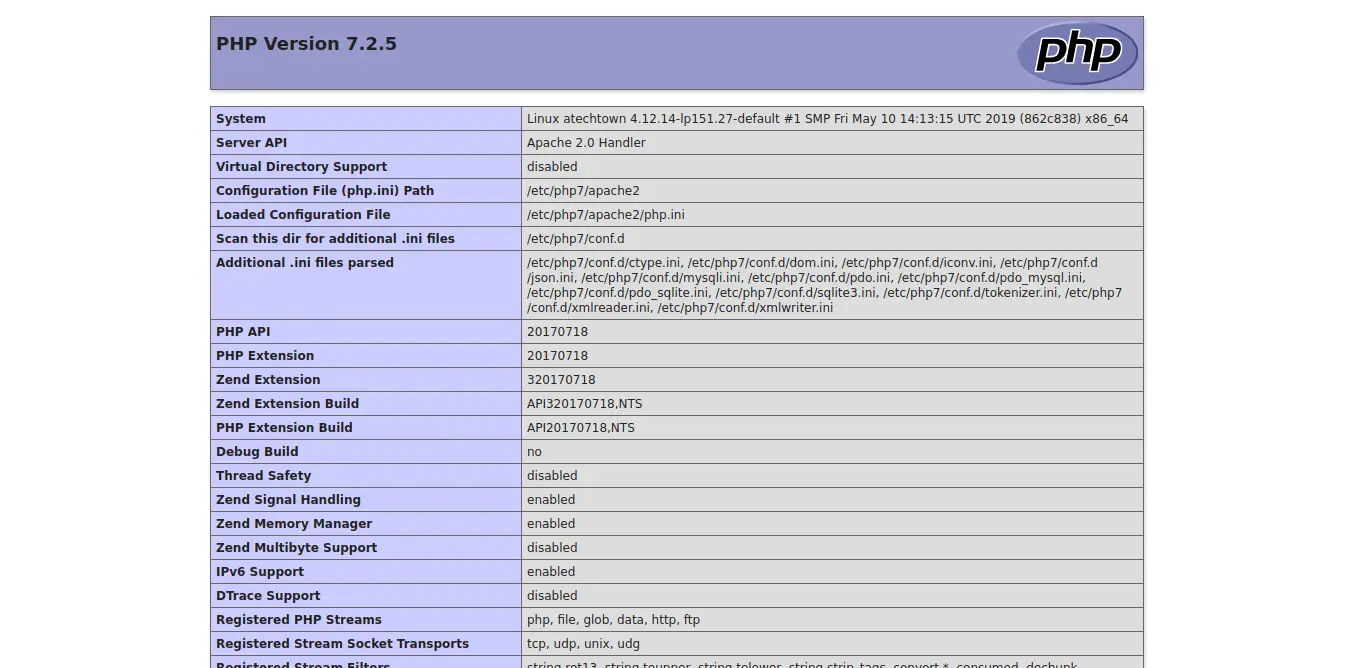Select 'Apache 2.0 Handler' value
Viewport: 1354px width, 668px height.
coord(586,143)
